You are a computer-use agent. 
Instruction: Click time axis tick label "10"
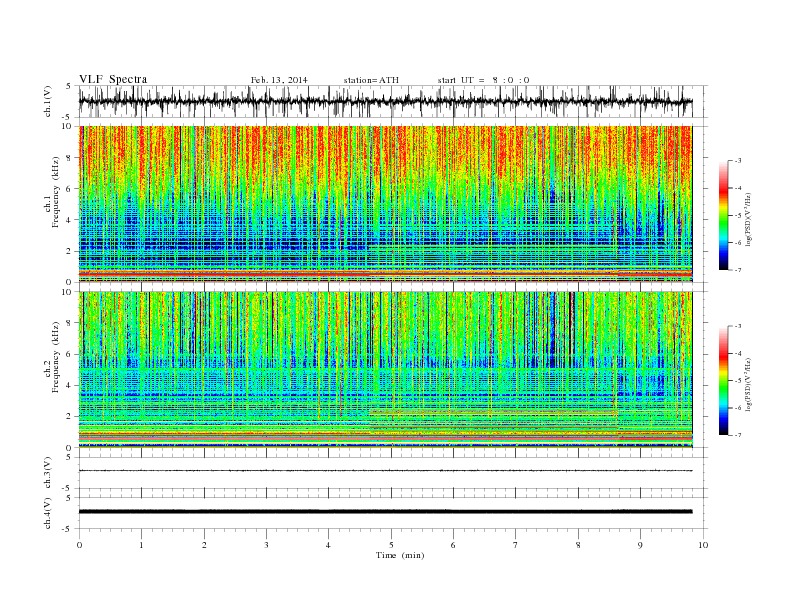703,545
